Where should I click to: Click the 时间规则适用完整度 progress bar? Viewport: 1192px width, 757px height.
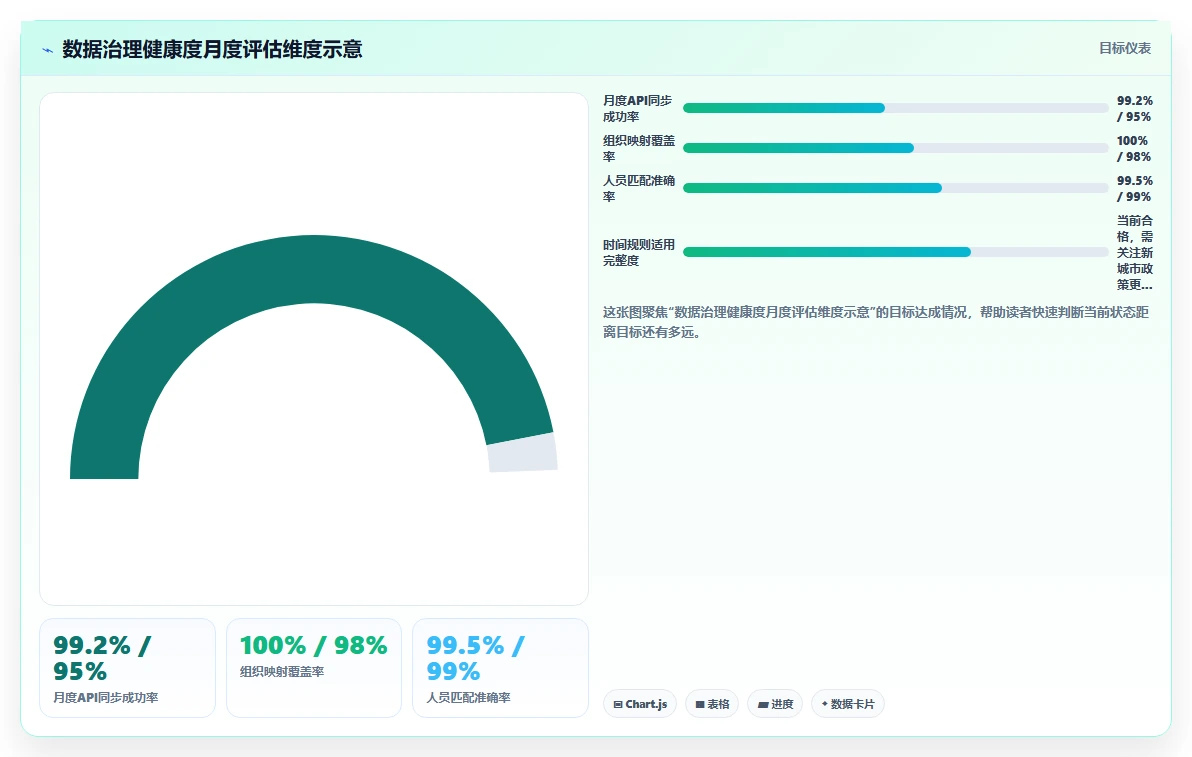pos(896,252)
